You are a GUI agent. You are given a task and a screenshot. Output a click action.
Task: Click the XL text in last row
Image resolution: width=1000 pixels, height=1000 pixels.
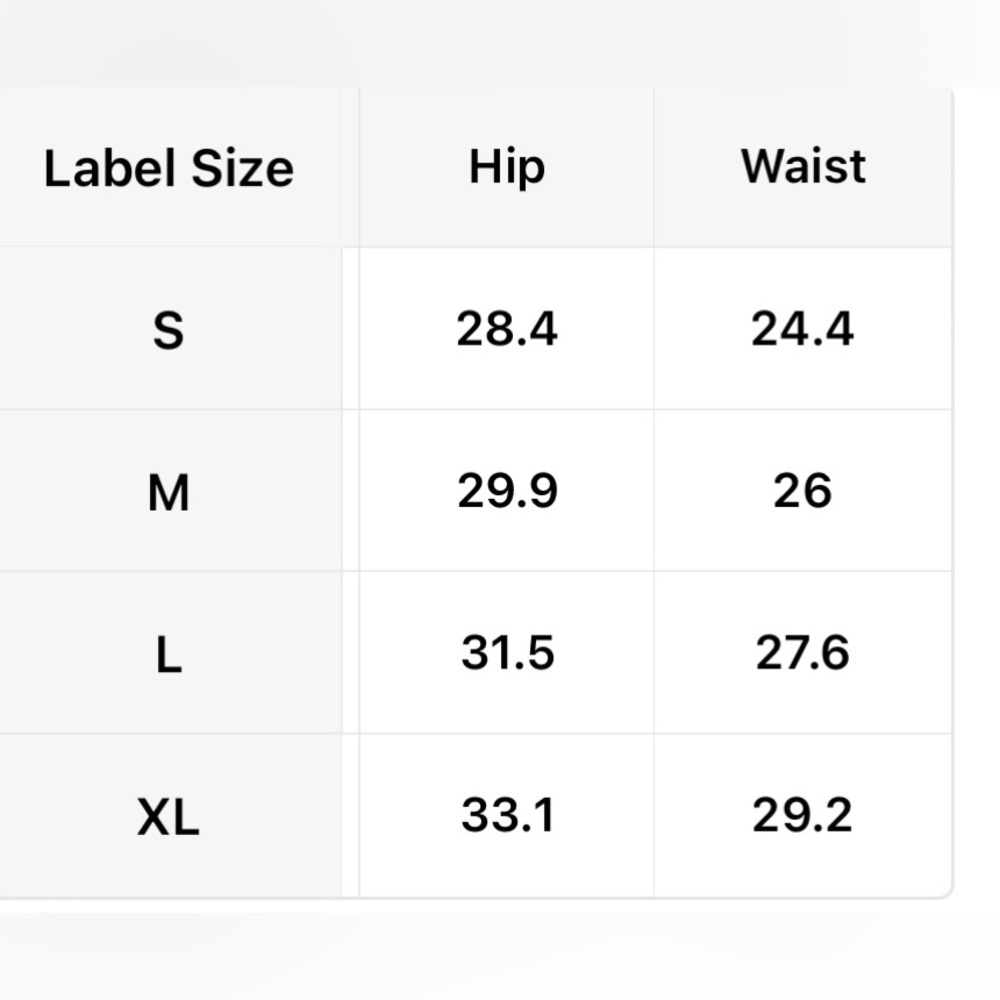point(168,816)
